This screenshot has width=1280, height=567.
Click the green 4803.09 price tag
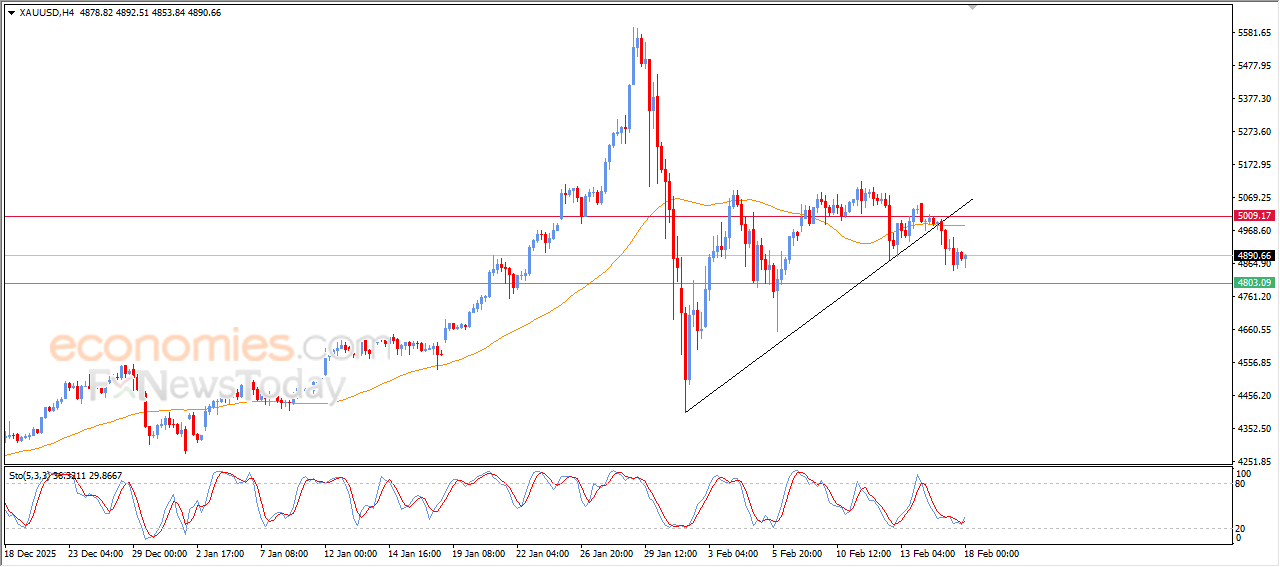1254,283
